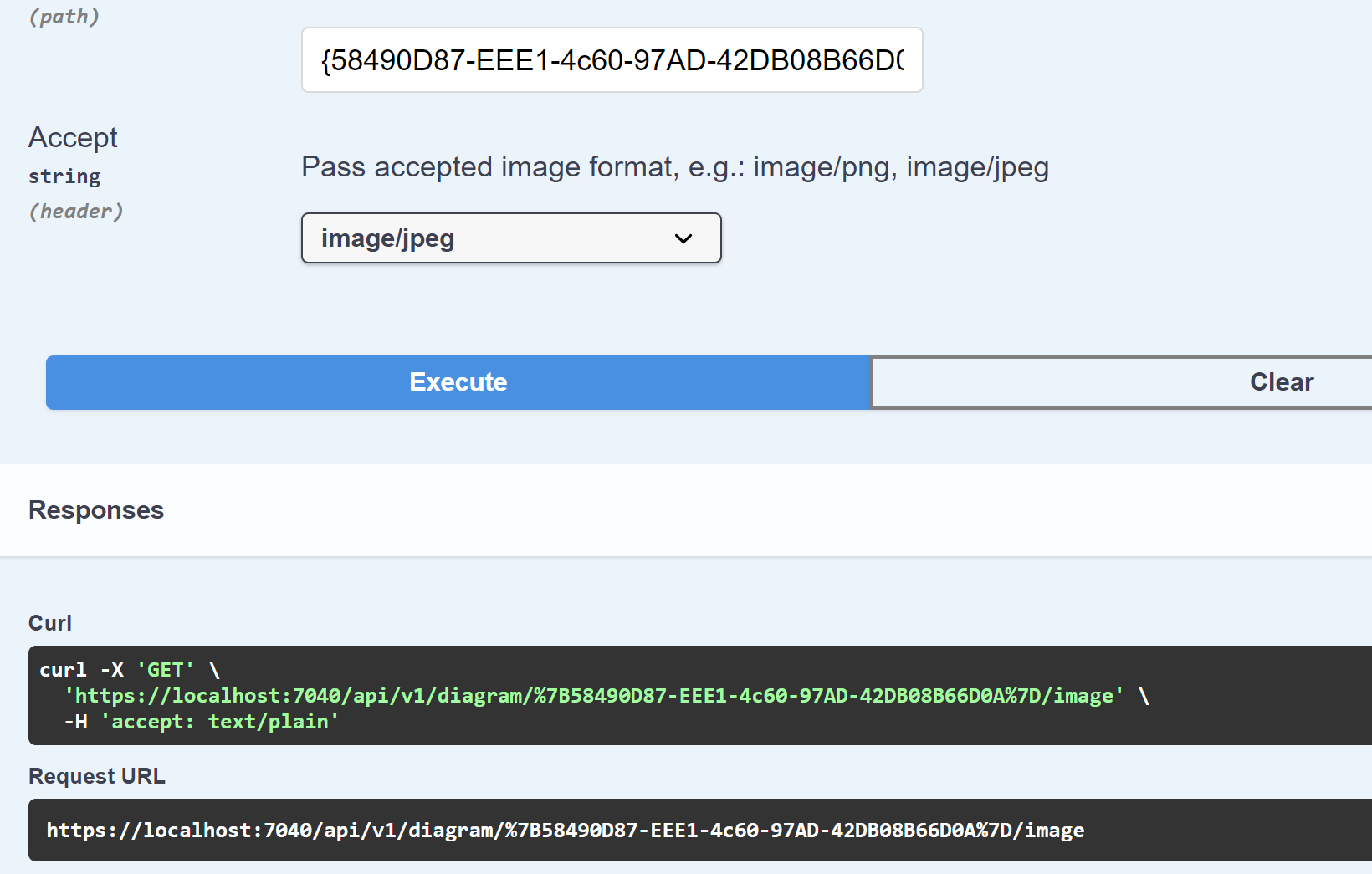Click the image/jpeg text in the dropdown
The image size is (1372, 874).
coord(388,238)
